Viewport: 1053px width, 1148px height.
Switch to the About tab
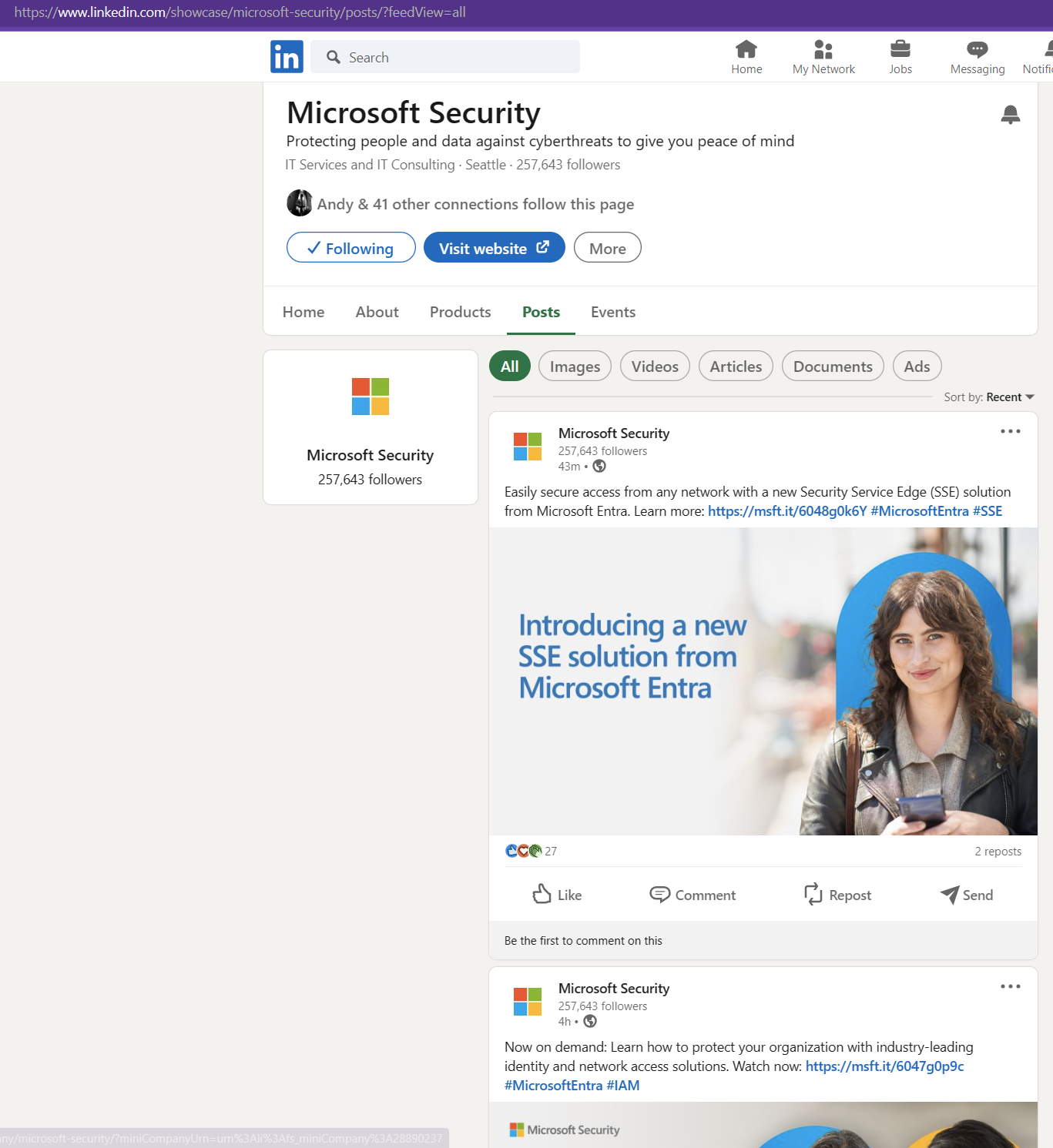tap(377, 312)
